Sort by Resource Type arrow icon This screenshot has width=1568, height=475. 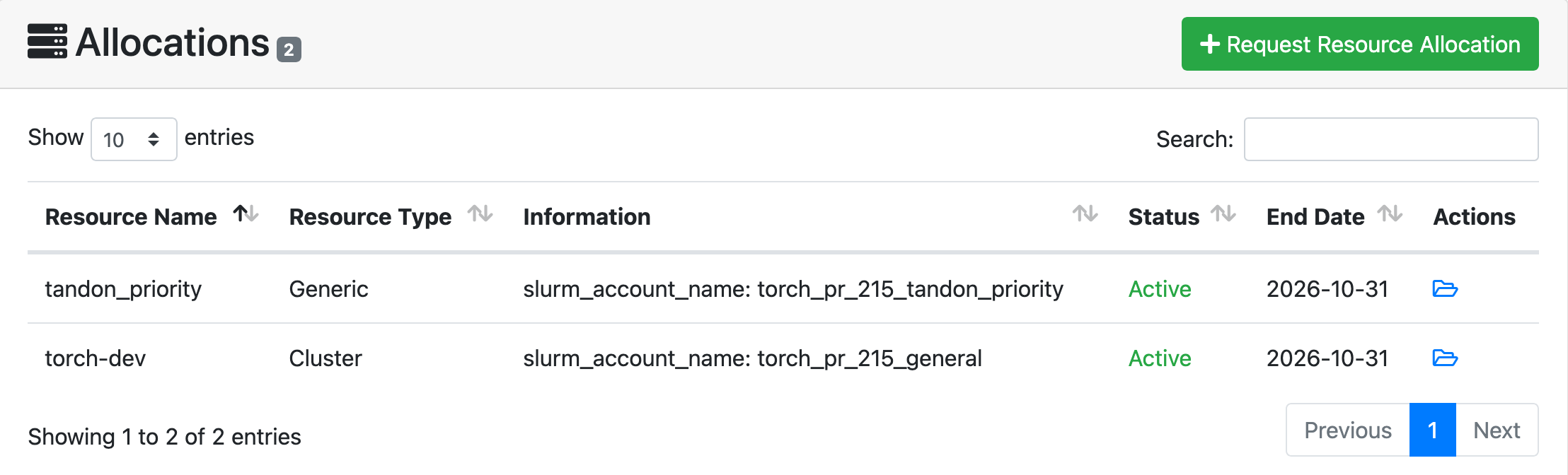pos(480,213)
